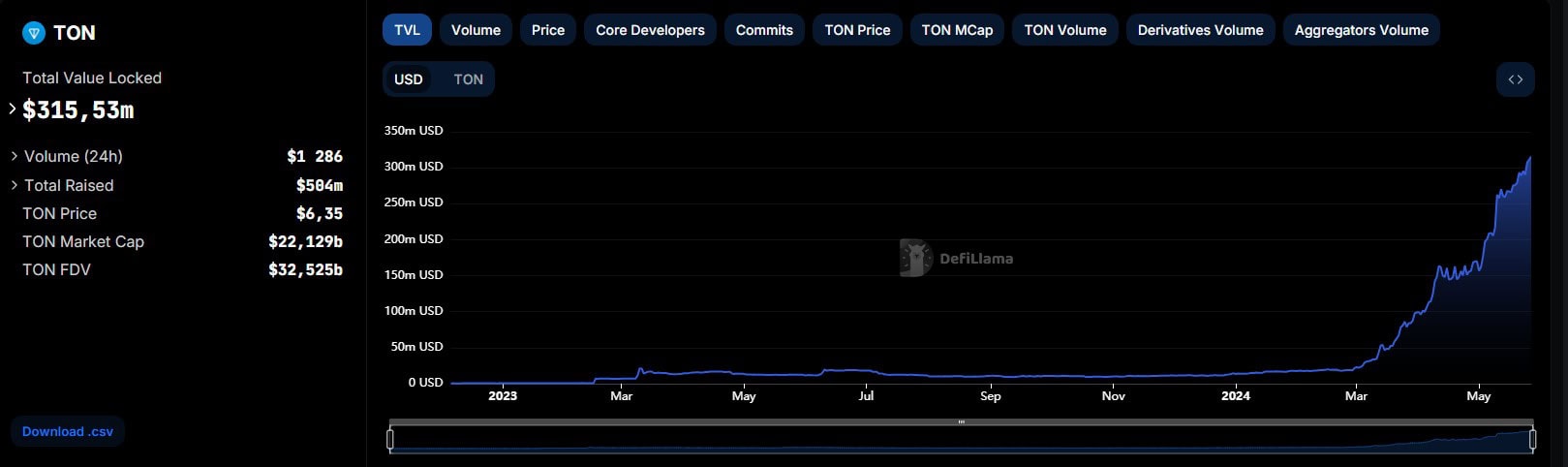Expand the Volume (24h) row
The width and height of the screenshot is (1568, 467).
pos(15,156)
